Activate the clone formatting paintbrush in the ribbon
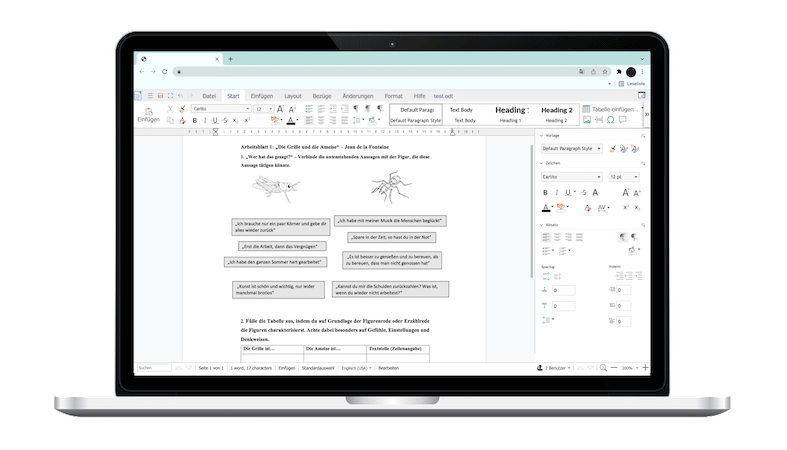787x450 pixels. (x=182, y=109)
